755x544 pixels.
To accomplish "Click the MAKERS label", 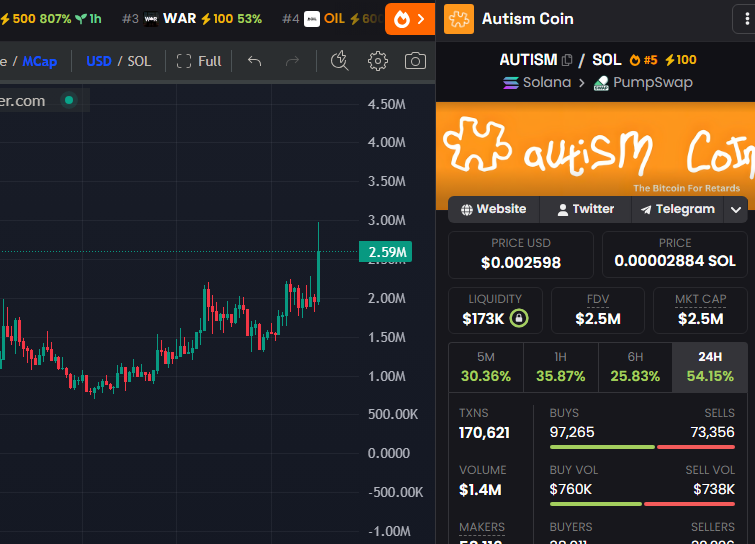I will [482, 527].
